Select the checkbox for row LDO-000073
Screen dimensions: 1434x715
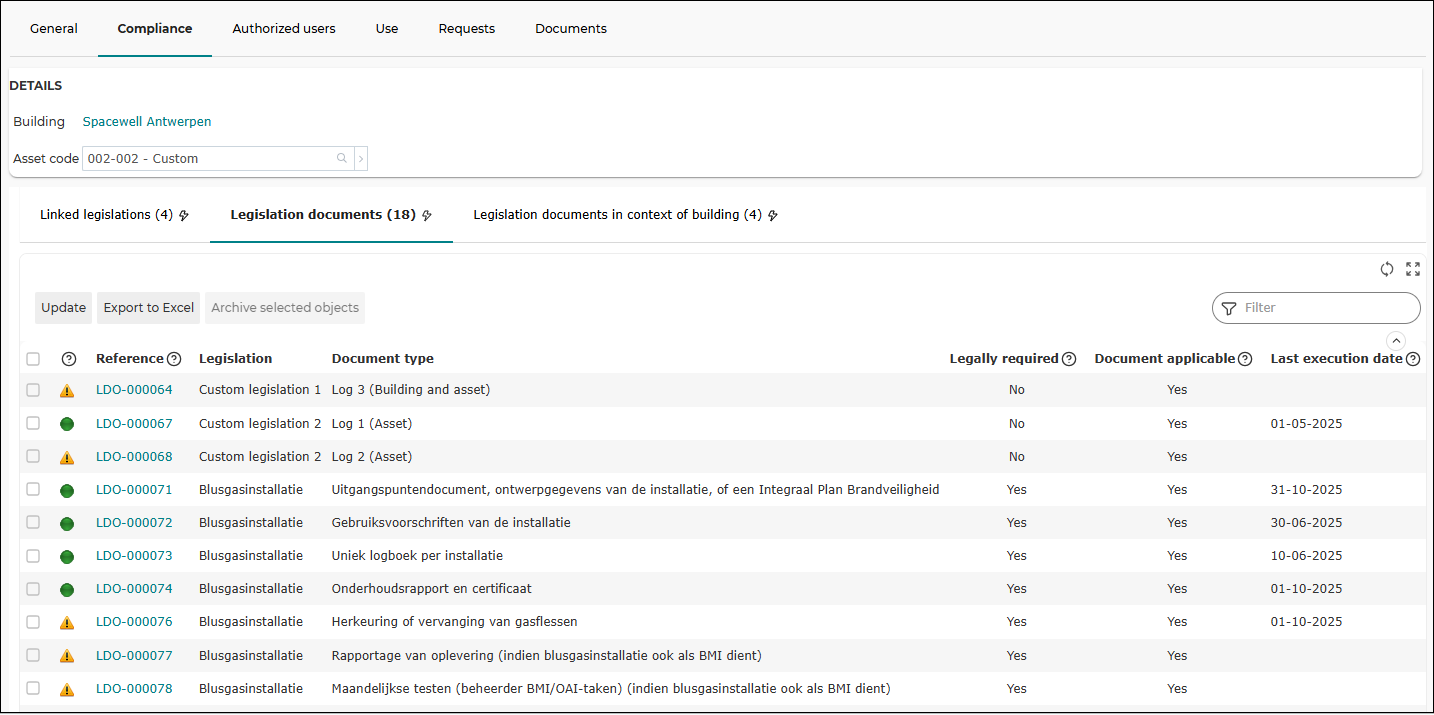33,555
